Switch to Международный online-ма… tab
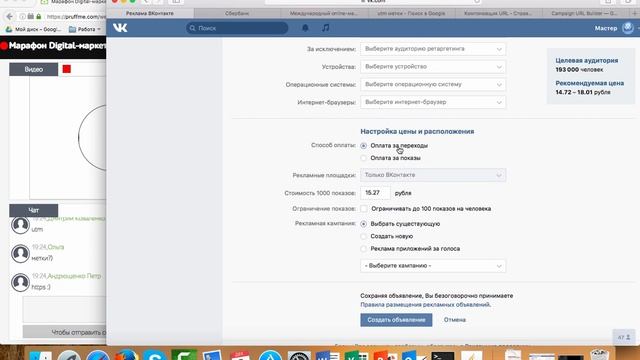Image resolution: width=640 pixels, height=360 pixels. pyautogui.click(x=324, y=13)
